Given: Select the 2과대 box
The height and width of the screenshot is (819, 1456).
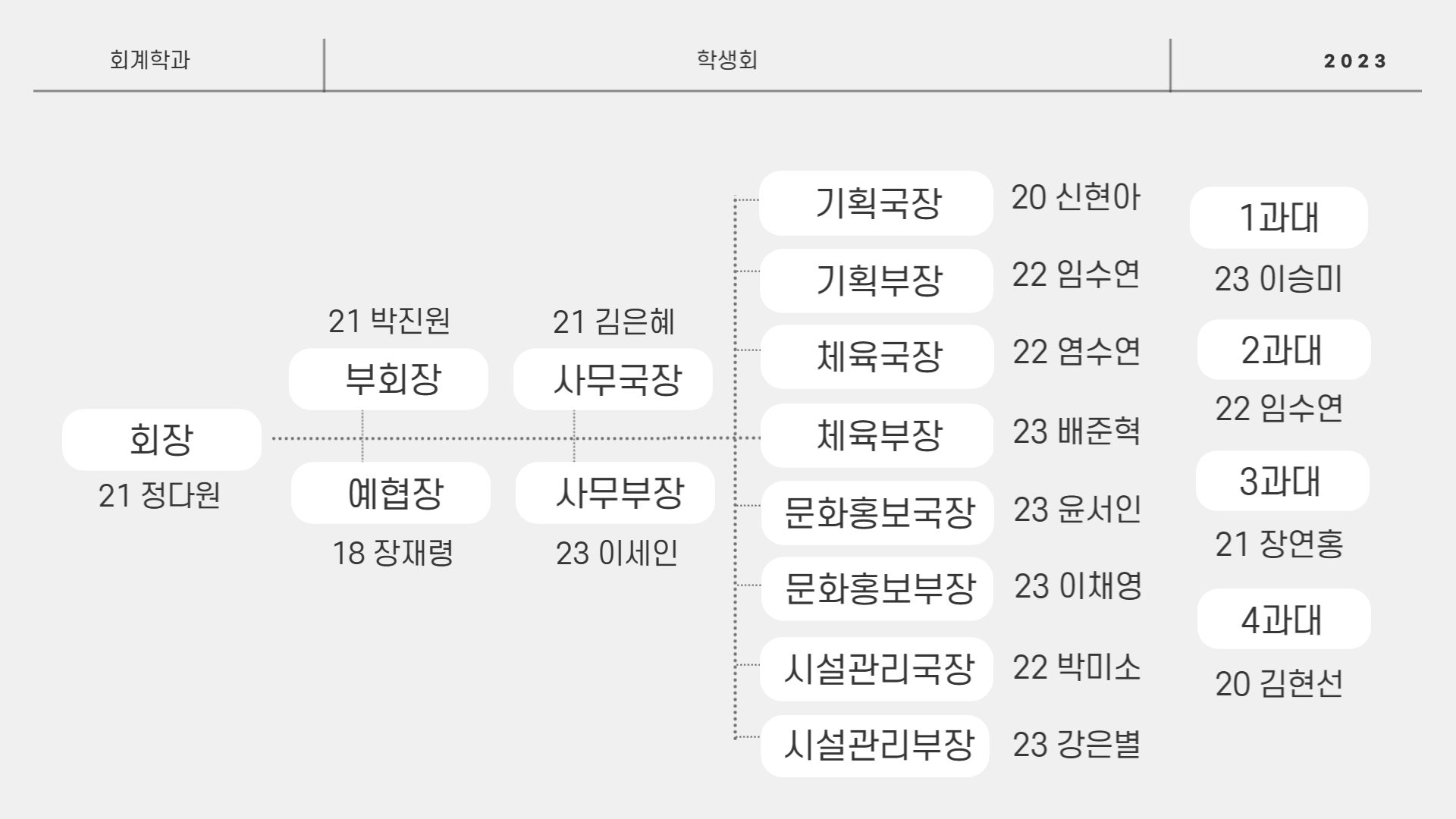Looking at the screenshot, I should (x=1284, y=350).
